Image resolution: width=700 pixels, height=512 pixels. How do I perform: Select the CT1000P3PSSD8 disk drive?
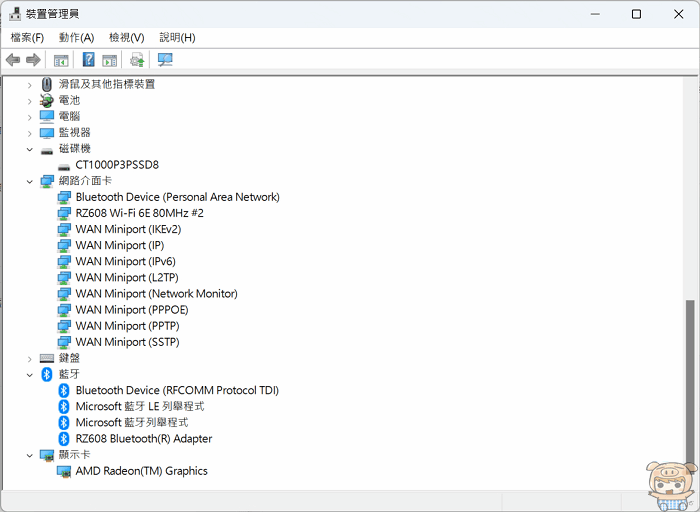click(x=117, y=165)
